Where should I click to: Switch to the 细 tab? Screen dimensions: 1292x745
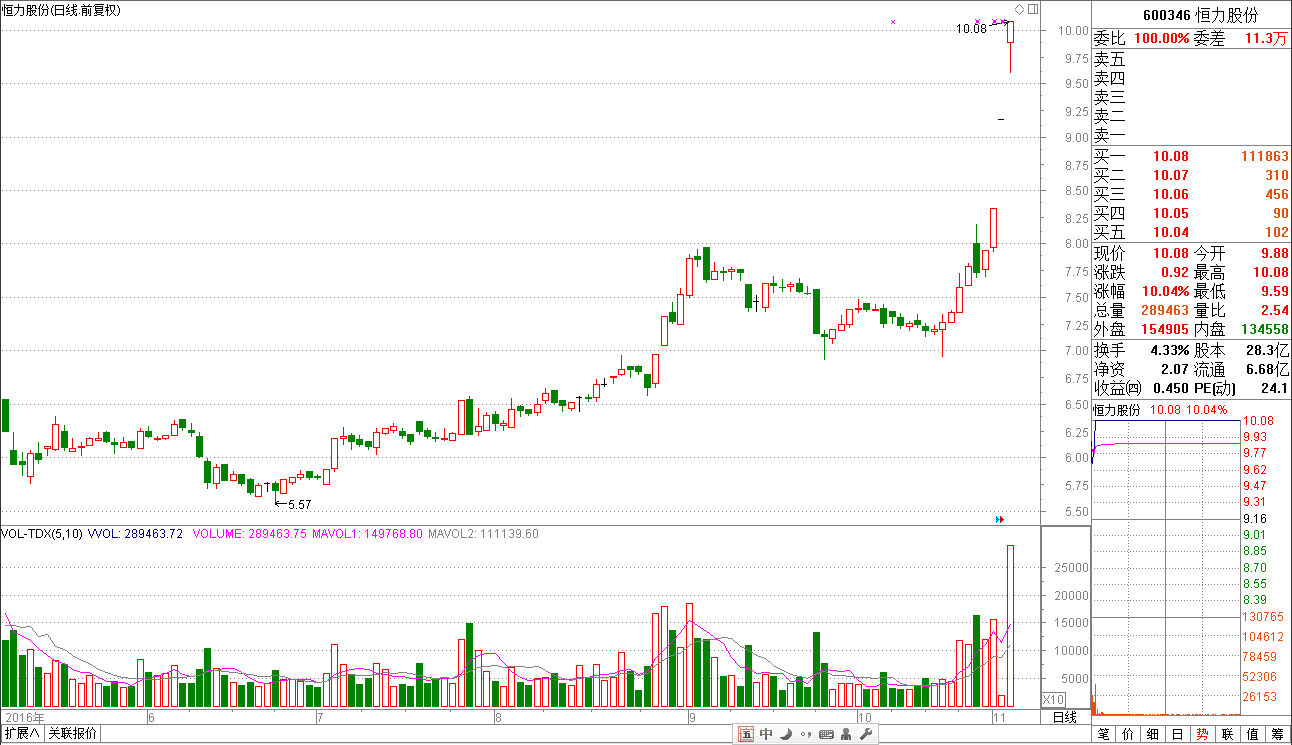click(x=1153, y=734)
